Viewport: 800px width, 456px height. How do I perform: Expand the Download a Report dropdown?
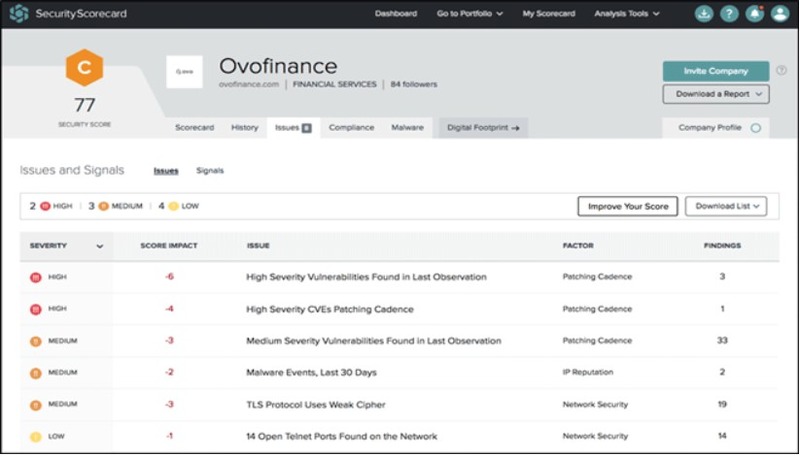(x=716, y=94)
